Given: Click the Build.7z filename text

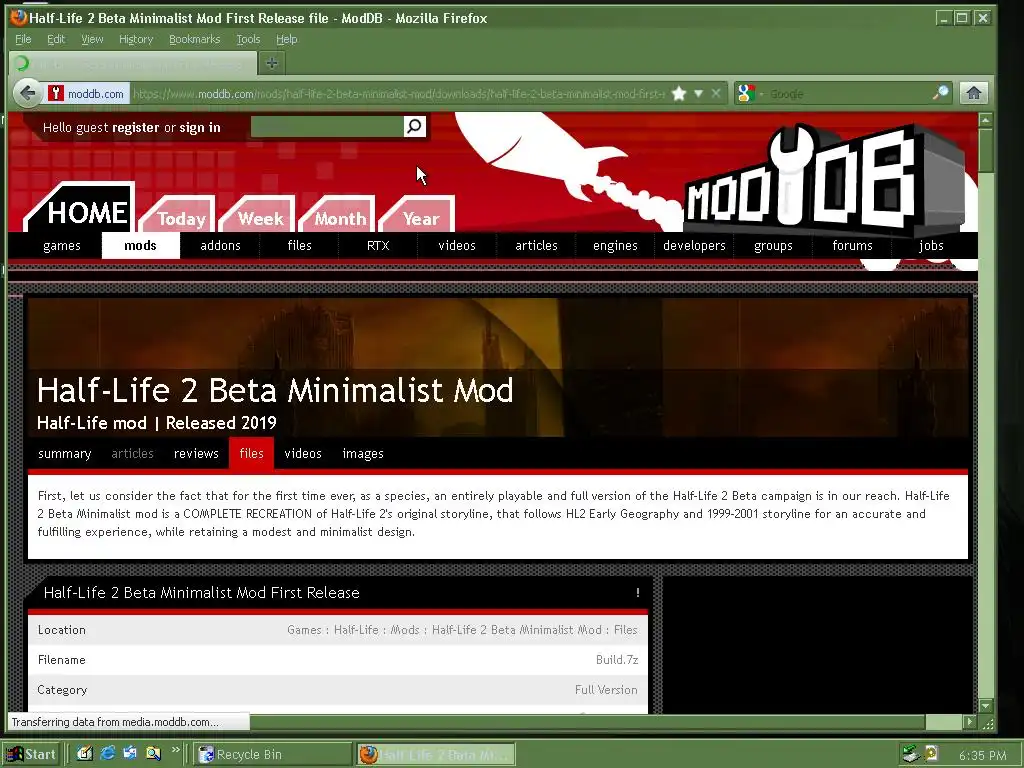Looking at the screenshot, I should [x=616, y=660].
